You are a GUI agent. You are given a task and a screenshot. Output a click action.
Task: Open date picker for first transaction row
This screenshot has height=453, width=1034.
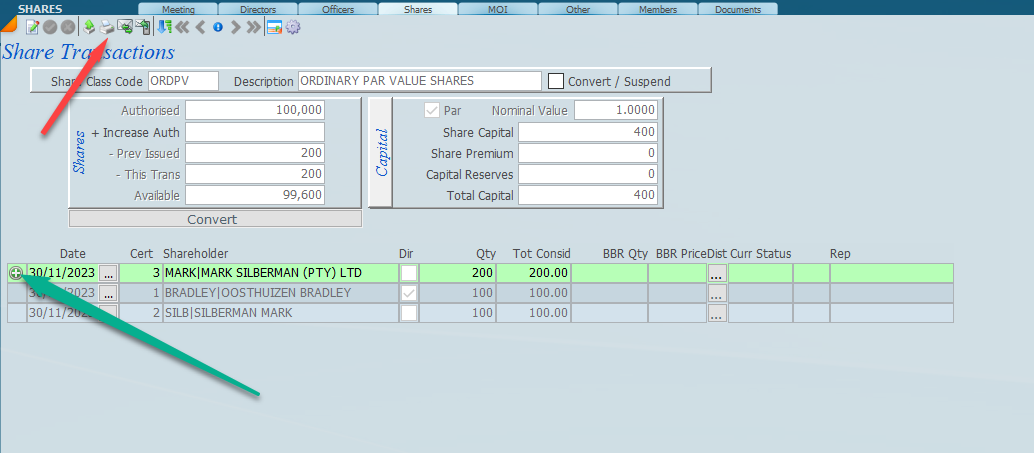[x=108, y=272]
